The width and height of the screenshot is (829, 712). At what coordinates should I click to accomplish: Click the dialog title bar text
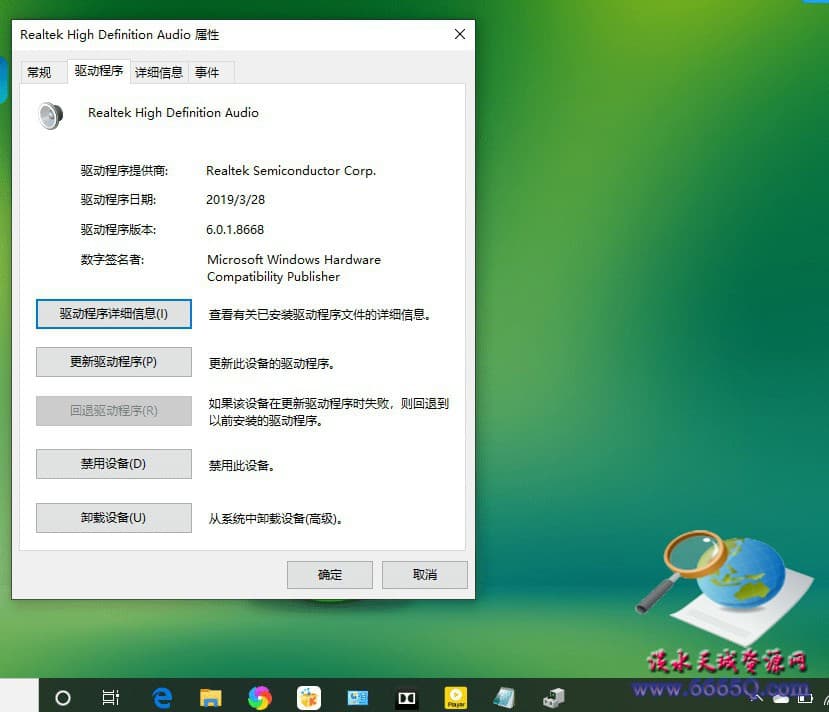coord(119,35)
